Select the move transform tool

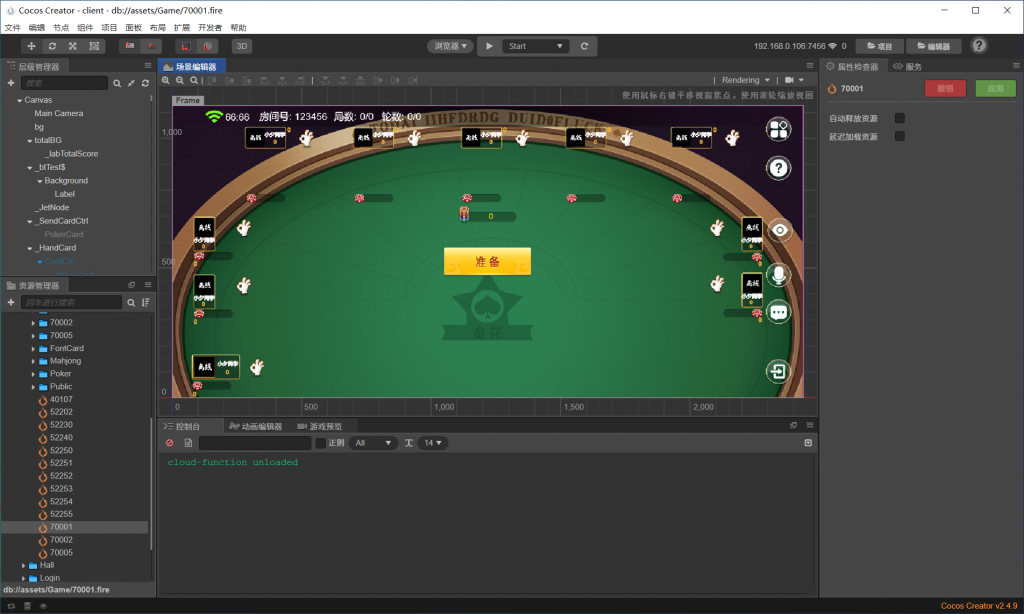tap(31, 46)
